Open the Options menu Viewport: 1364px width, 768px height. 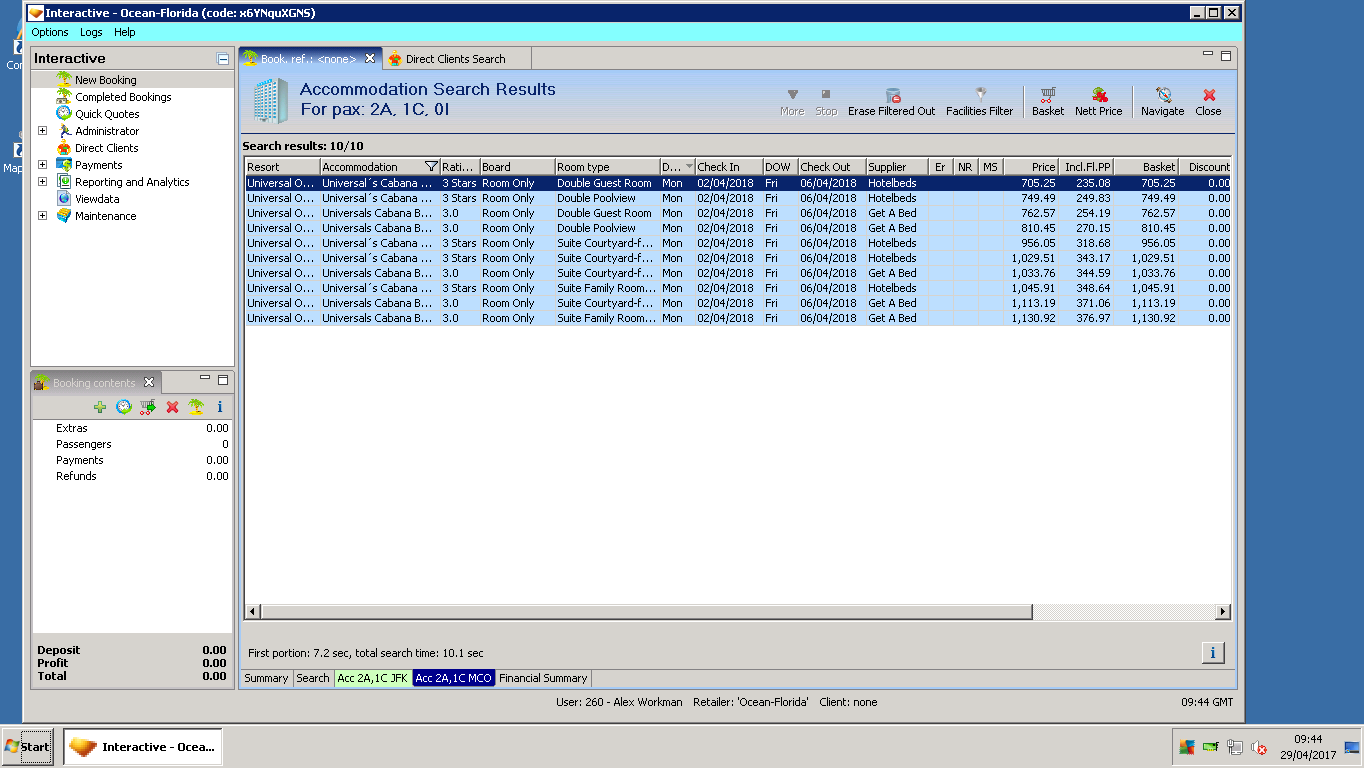50,33
